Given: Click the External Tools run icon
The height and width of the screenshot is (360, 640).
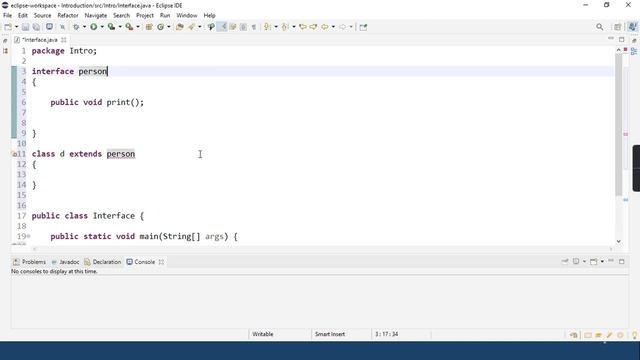Looking at the screenshot, I should point(129,27).
